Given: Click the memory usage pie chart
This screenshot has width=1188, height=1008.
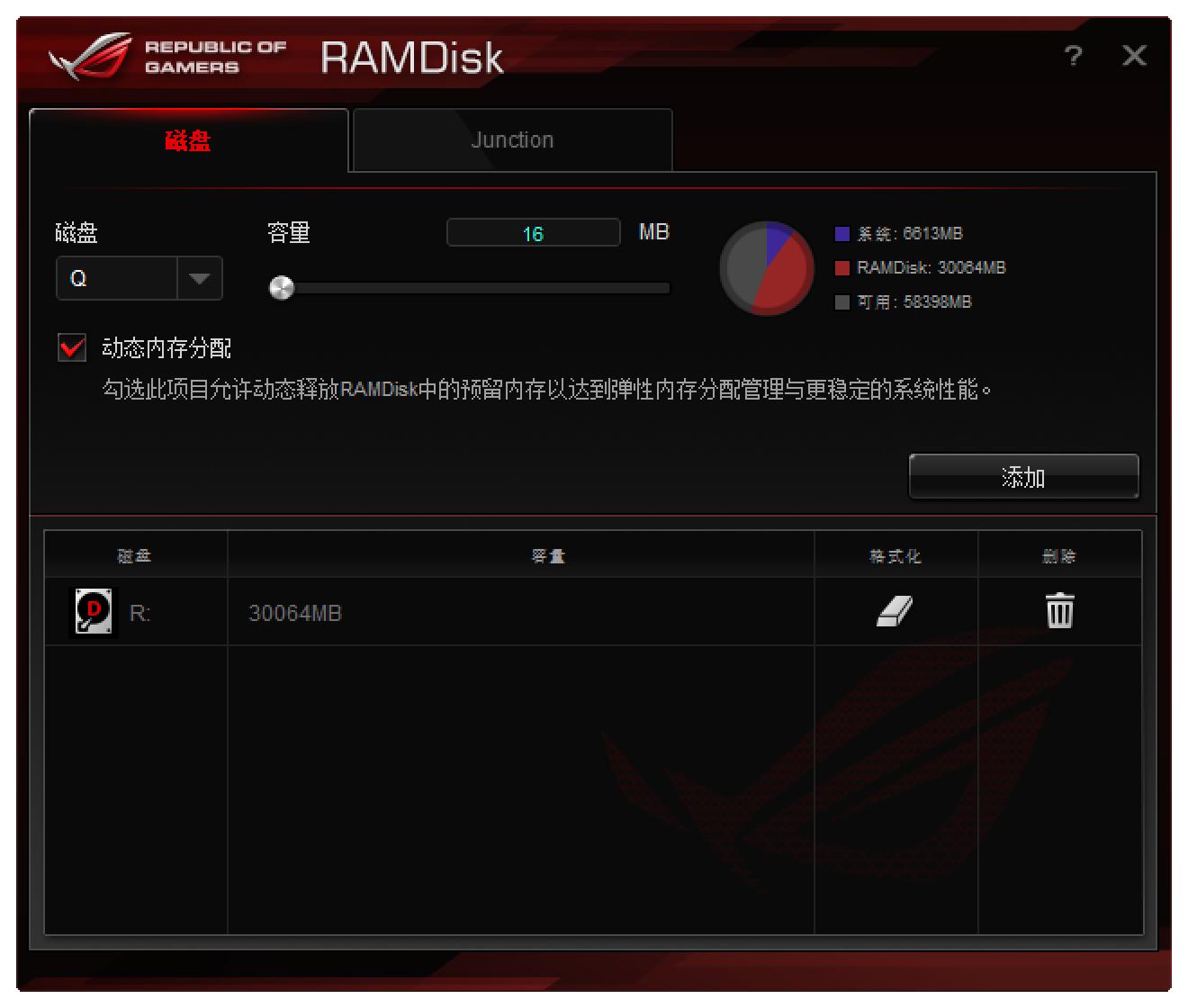Looking at the screenshot, I should tap(766, 268).
